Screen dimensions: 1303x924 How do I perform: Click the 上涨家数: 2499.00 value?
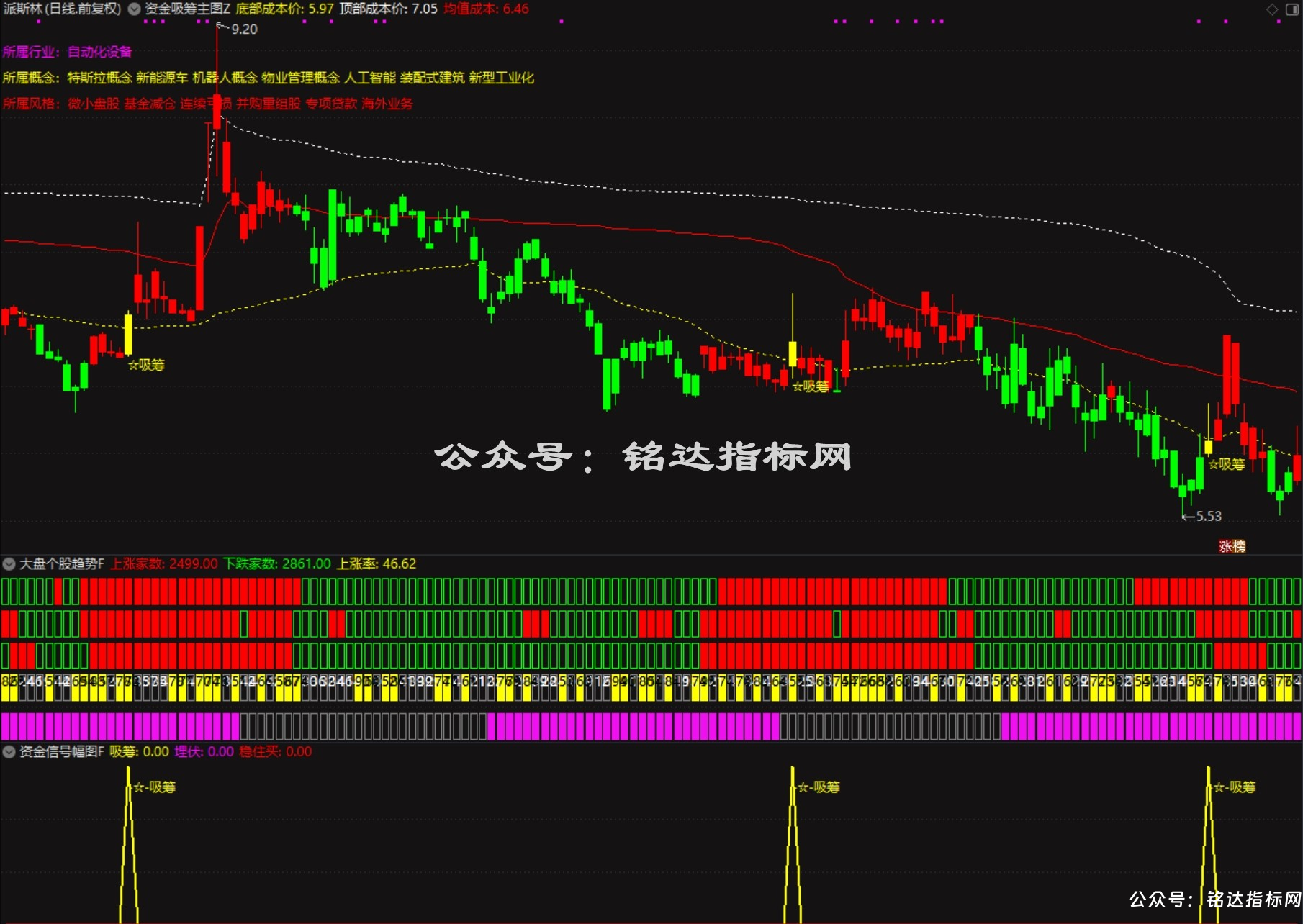tap(164, 563)
